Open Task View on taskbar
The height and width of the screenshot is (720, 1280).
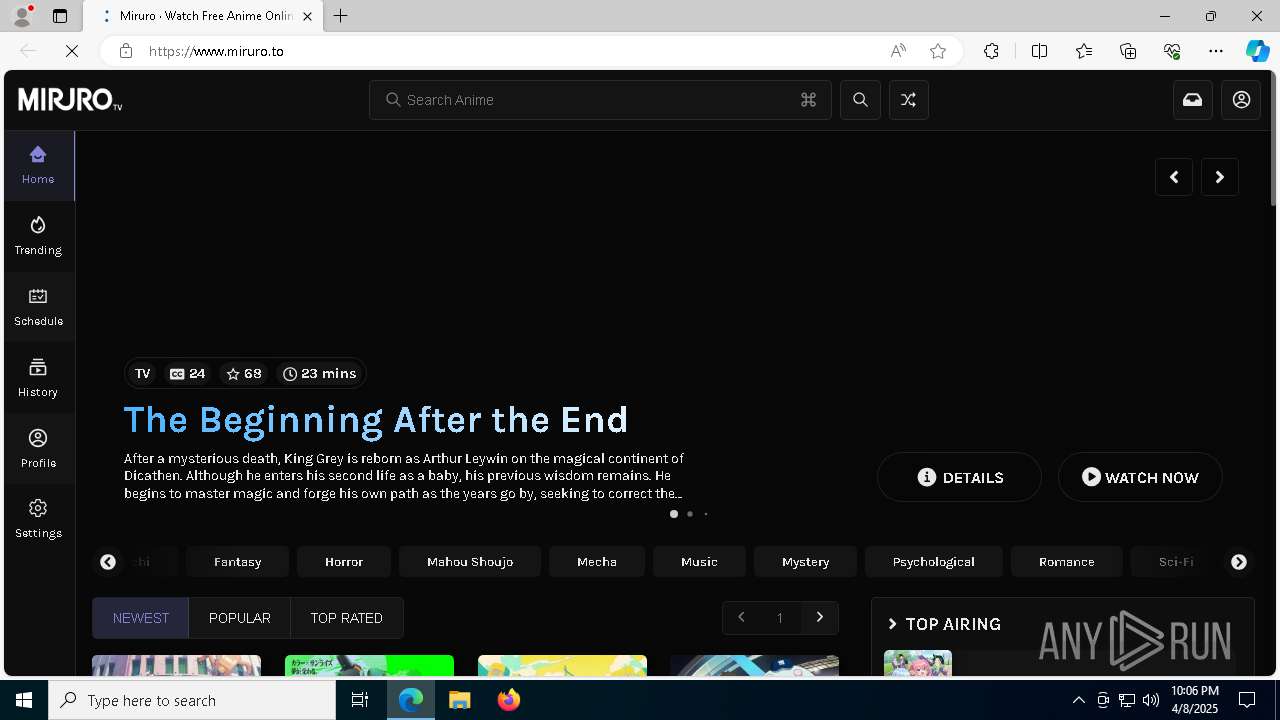360,700
